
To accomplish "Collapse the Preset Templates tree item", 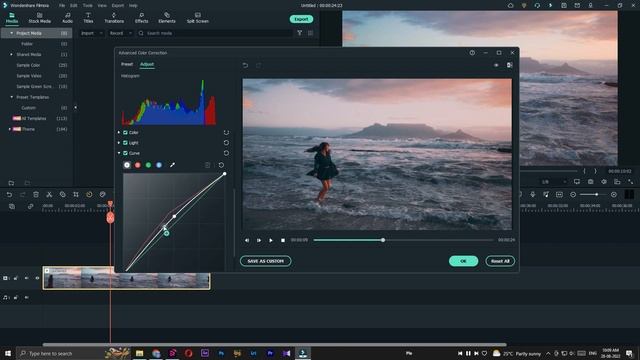I will click(11, 97).
